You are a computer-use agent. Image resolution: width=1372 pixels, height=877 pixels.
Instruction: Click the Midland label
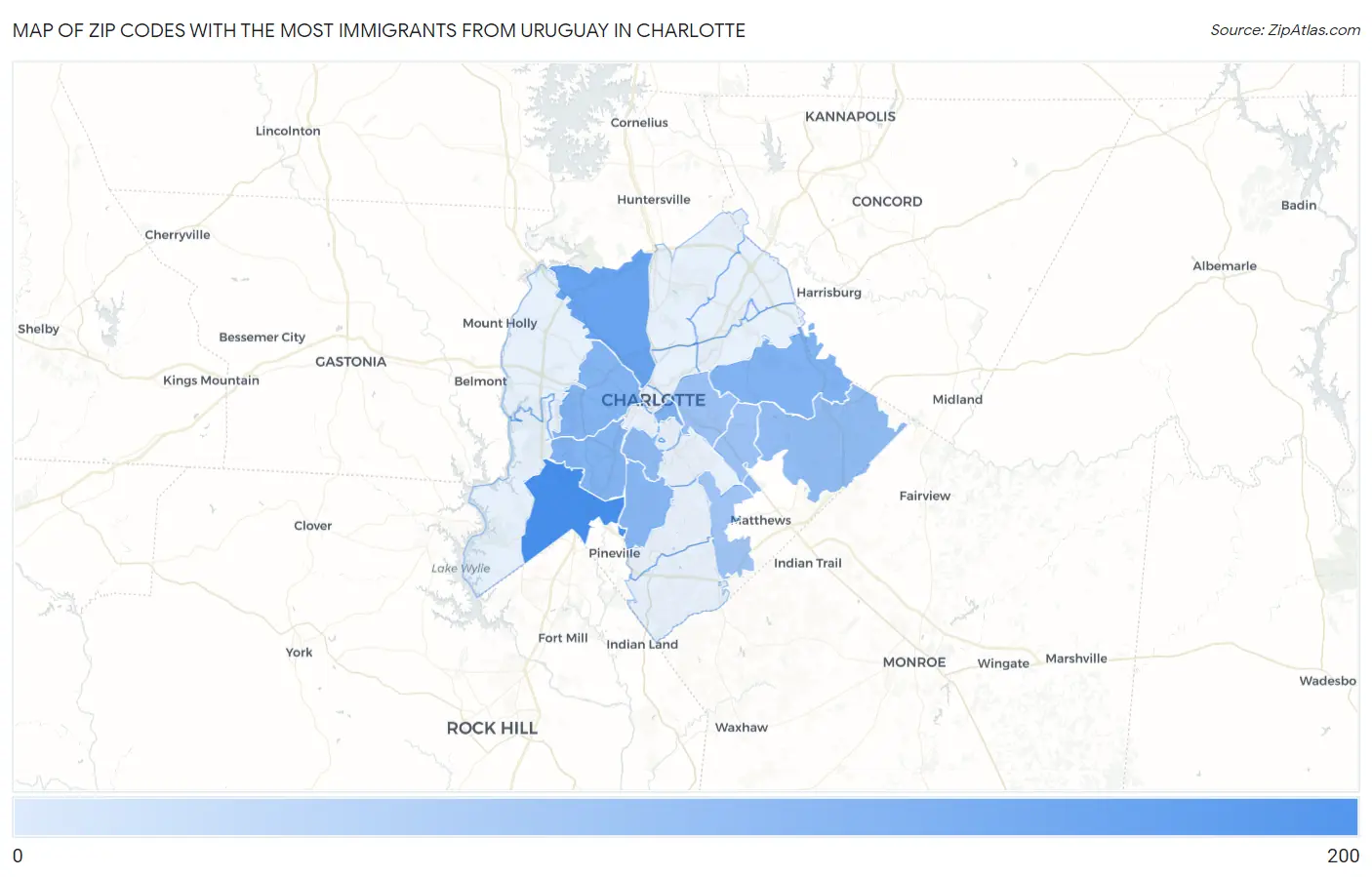coord(957,399)
